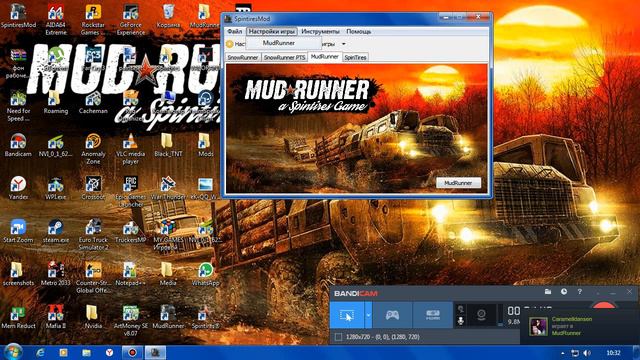This screenshot has height=360, width=640.
Task: Toggle the Bandicam webcam overlay icon
Action: (481, 315)
